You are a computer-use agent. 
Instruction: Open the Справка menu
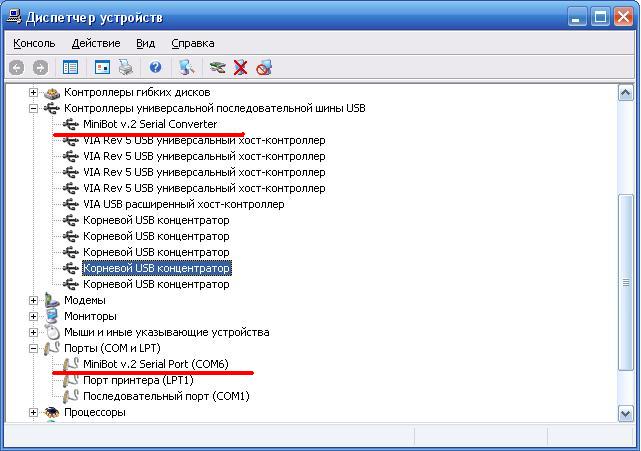(x=193, y=43)
